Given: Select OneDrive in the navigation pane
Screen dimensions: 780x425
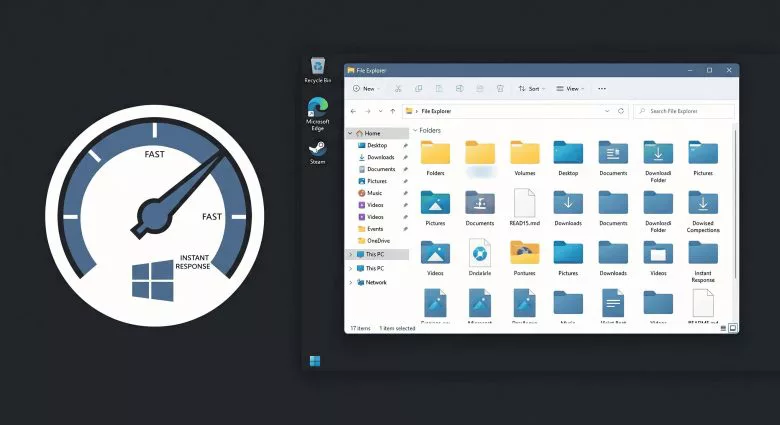Looking at the screenshot, I should [x=378, y=240].
